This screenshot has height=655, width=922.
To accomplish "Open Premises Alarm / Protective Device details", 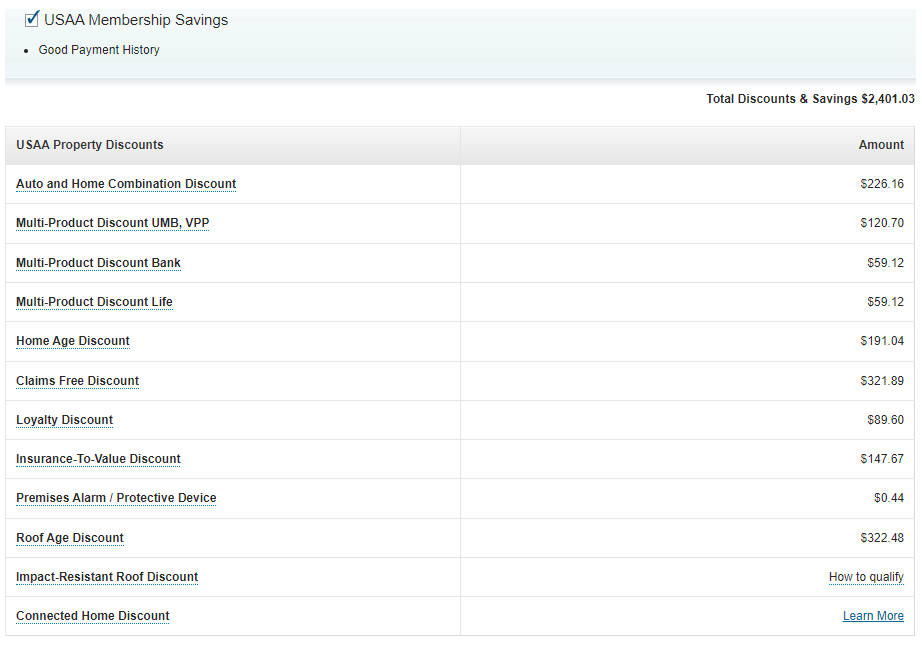I will click(116, 498).
